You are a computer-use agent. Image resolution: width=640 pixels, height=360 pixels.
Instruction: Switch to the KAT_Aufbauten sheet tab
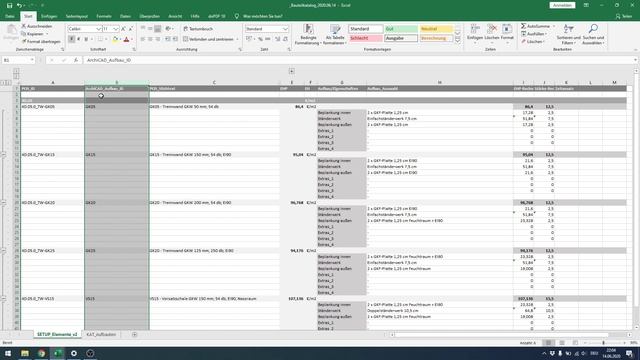(101, 335)
